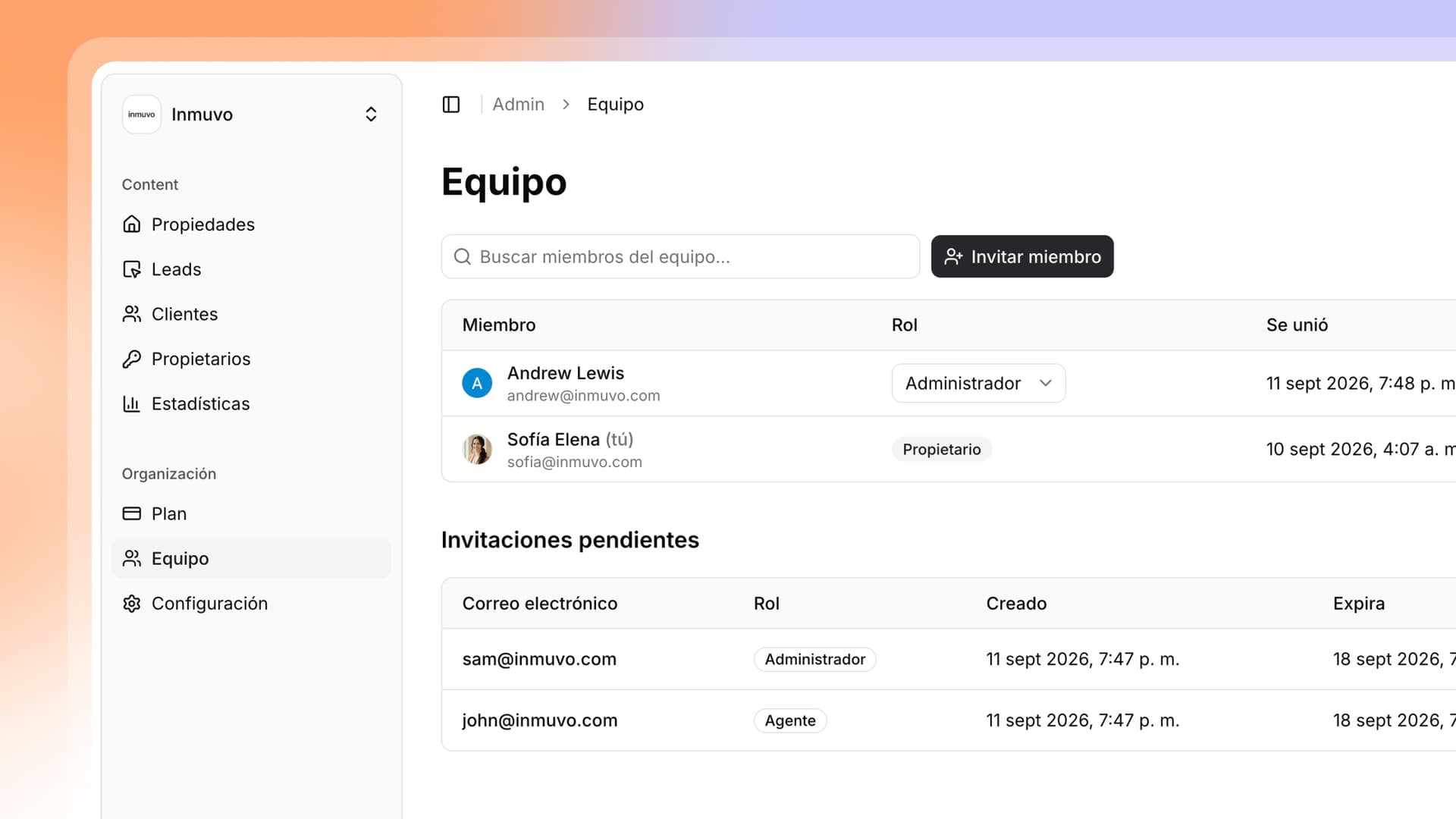The width and height of the screenshot is (1456, 819).
Task: Open Configuración settings
Action: pos(251,603)
